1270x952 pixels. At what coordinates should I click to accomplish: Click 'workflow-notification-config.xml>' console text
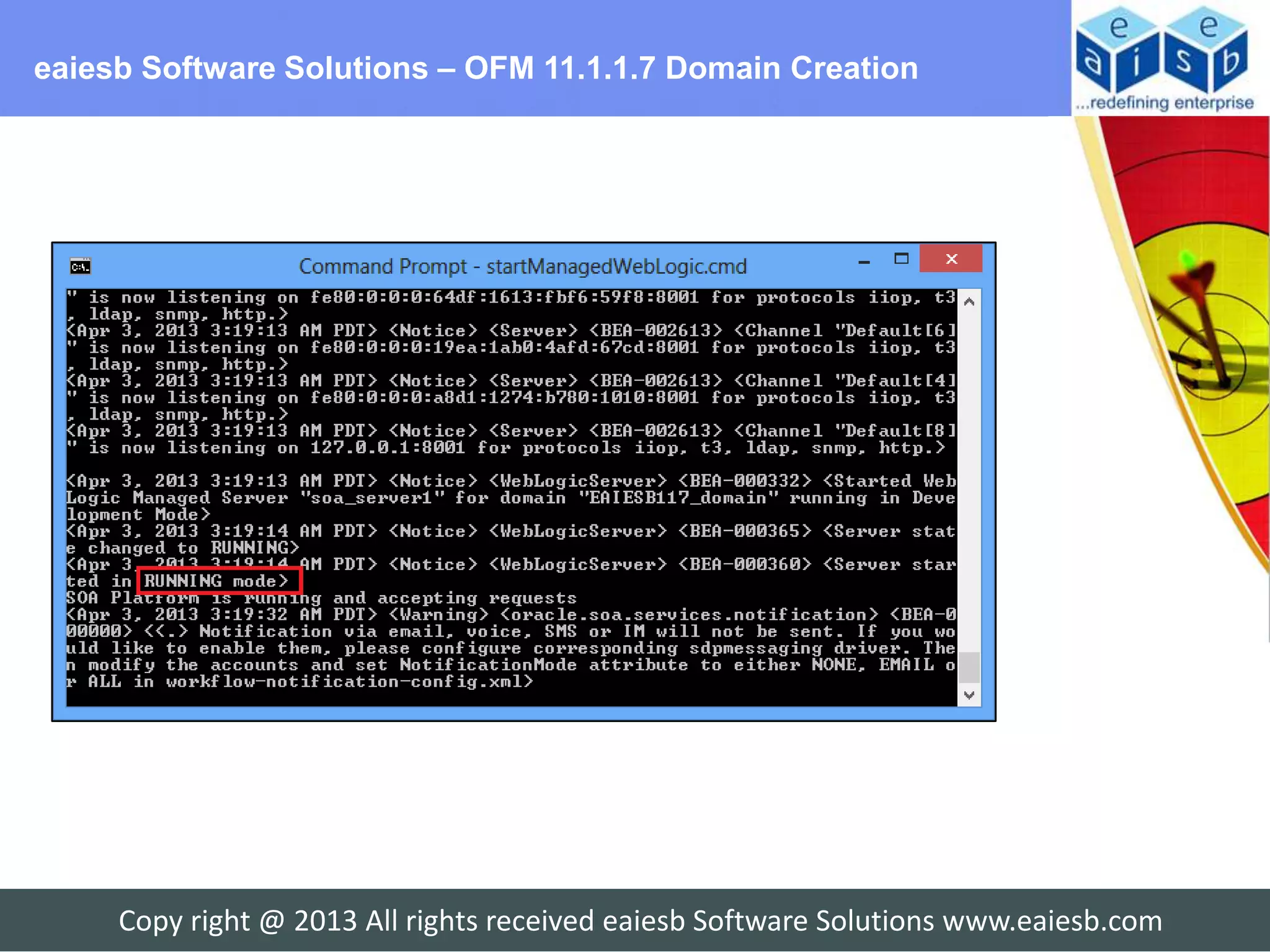[350, 682]
